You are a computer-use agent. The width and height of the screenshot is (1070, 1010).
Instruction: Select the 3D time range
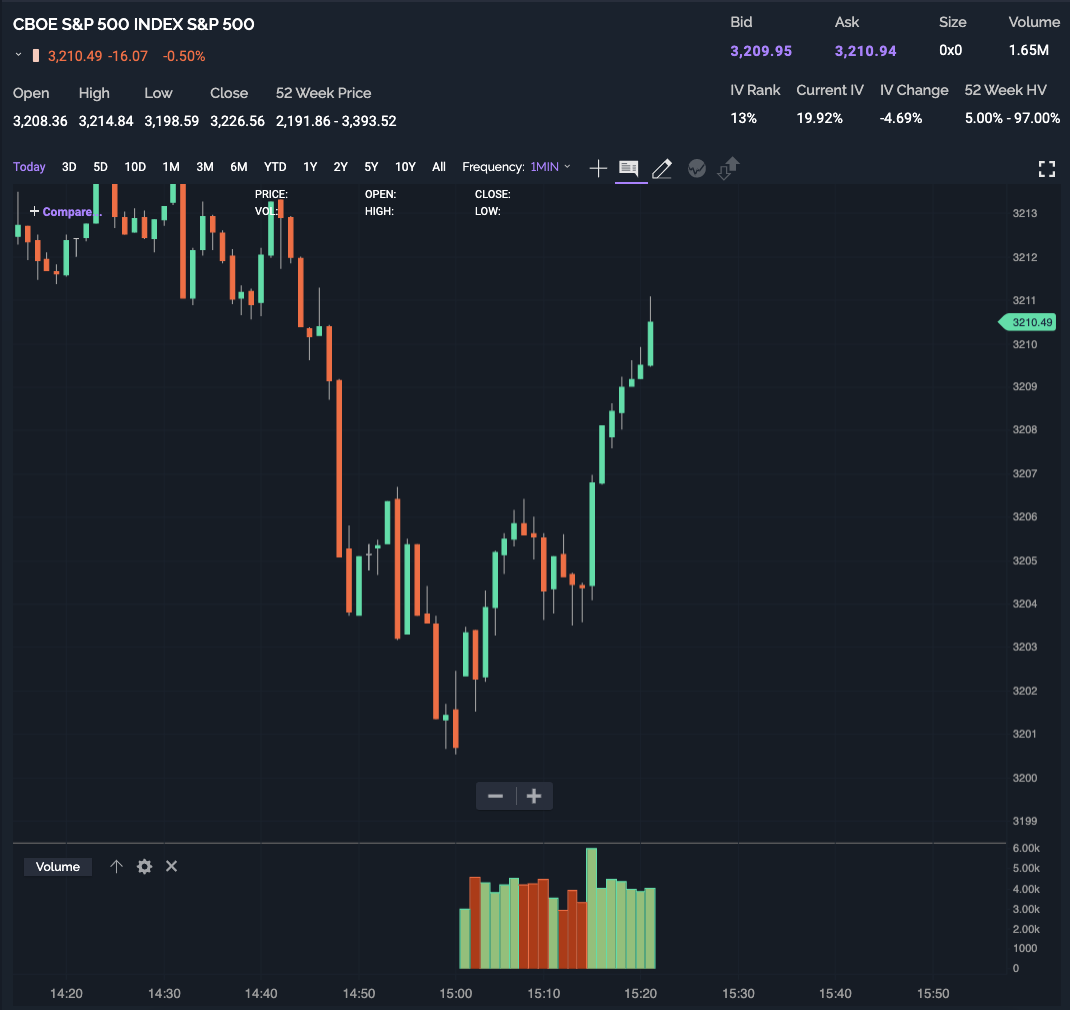tap(69, 167)
